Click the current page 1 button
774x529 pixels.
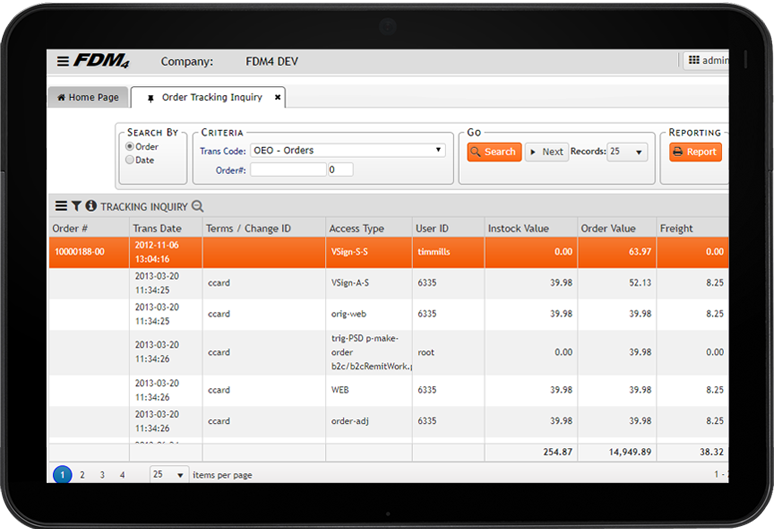pyautogui.click(x=62, y=475)
